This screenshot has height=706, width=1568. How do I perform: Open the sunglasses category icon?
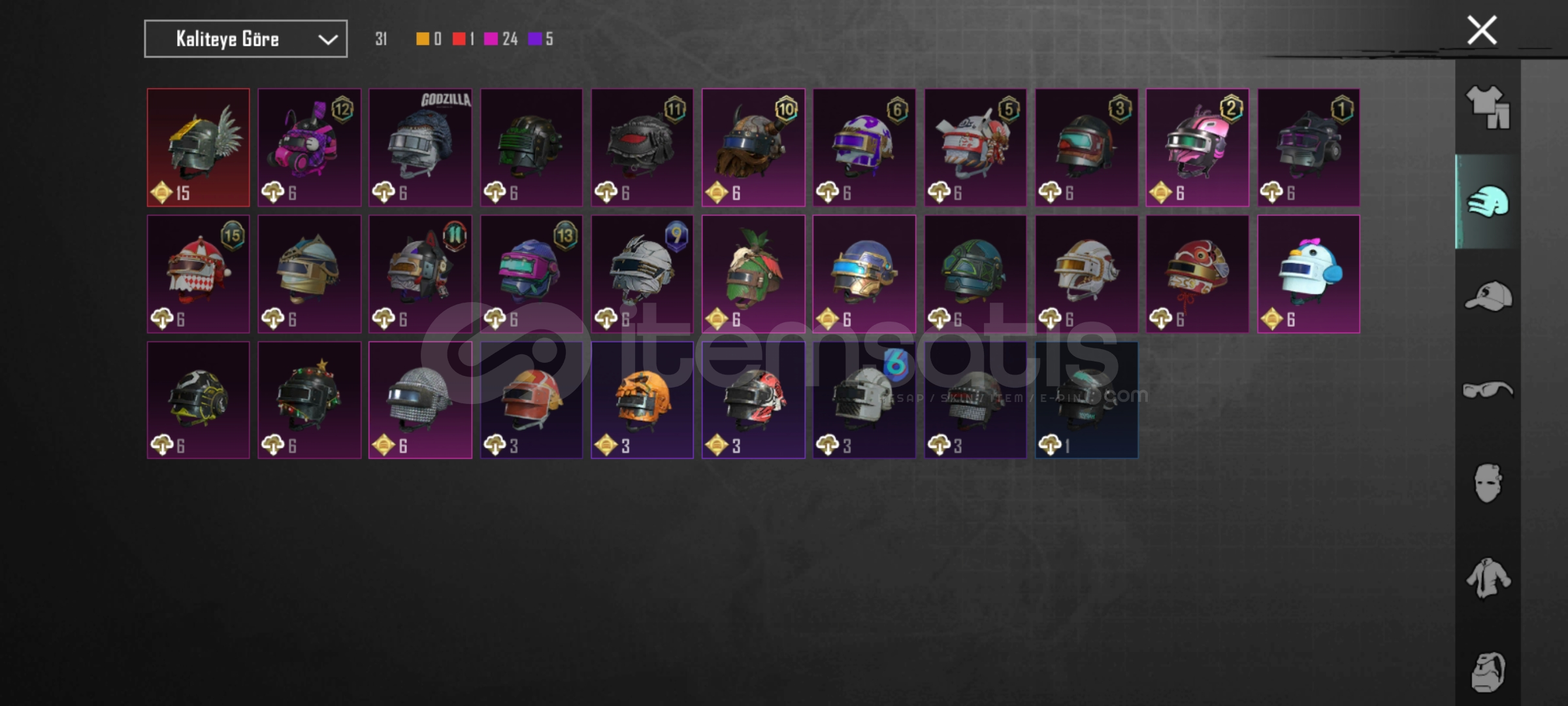(x=1488, y=390)
